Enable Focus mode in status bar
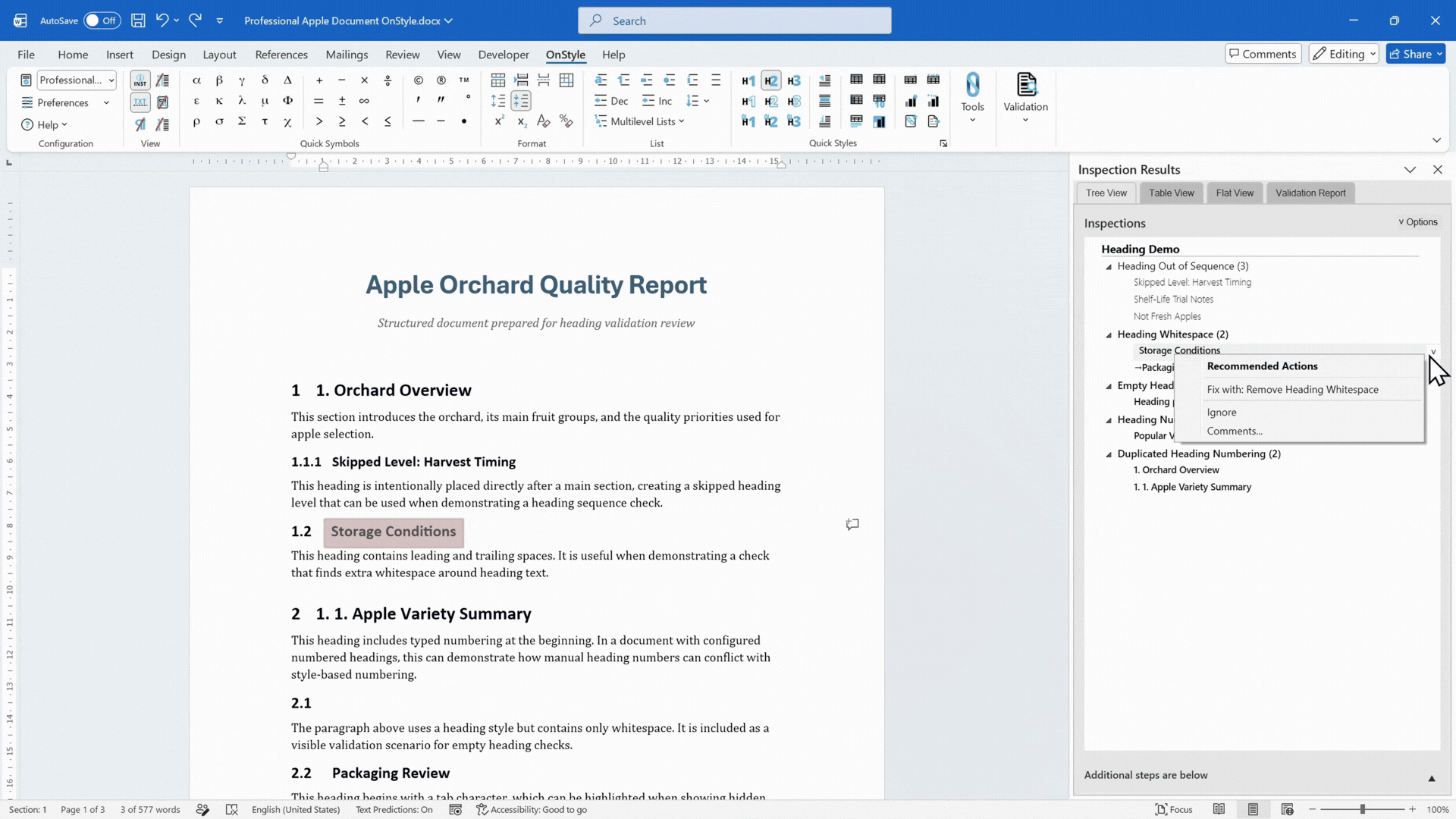This screenshot has width=1456, height=819. coord(1173,809)
